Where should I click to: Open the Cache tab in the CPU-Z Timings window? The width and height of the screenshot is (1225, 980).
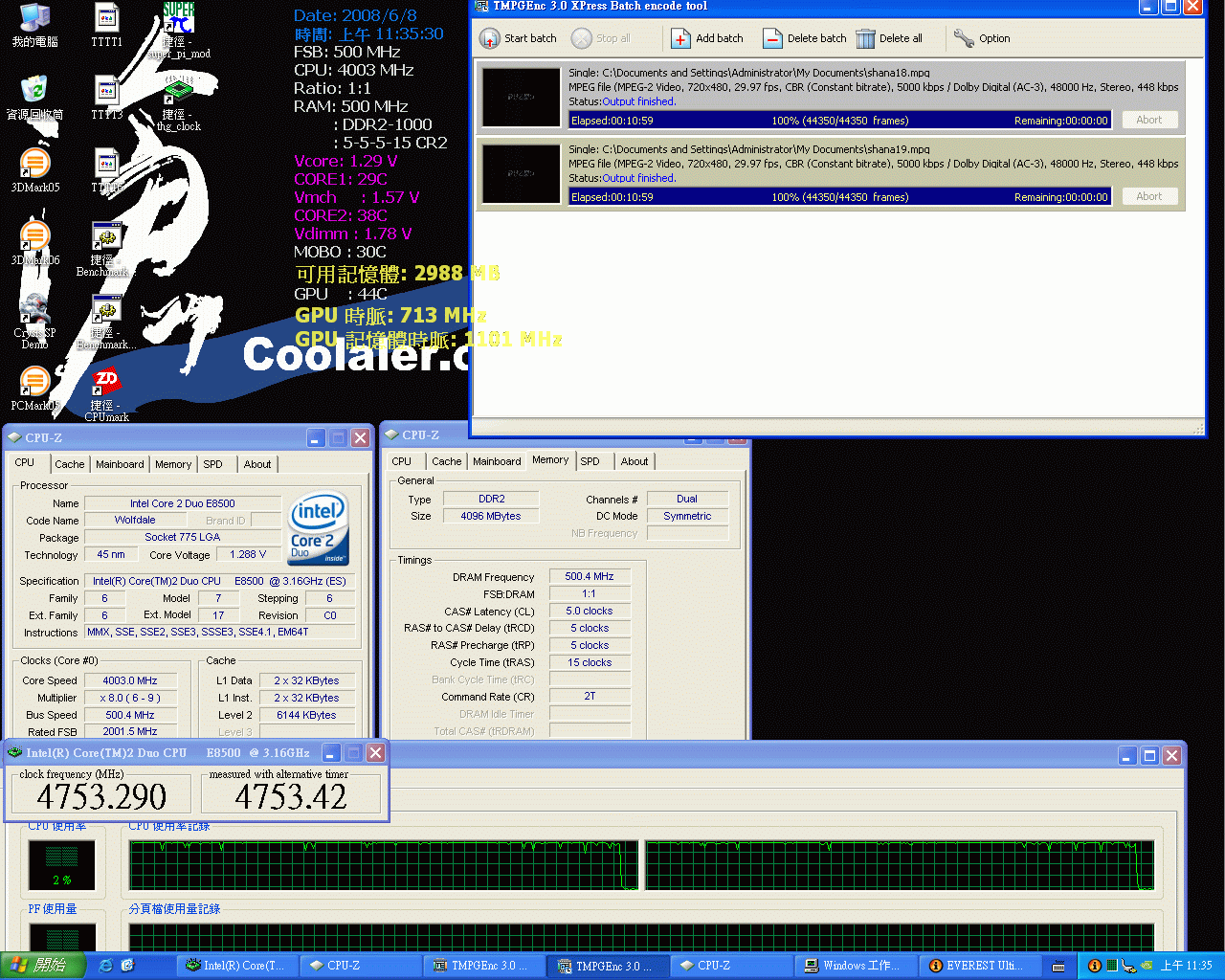coord(446,461)
